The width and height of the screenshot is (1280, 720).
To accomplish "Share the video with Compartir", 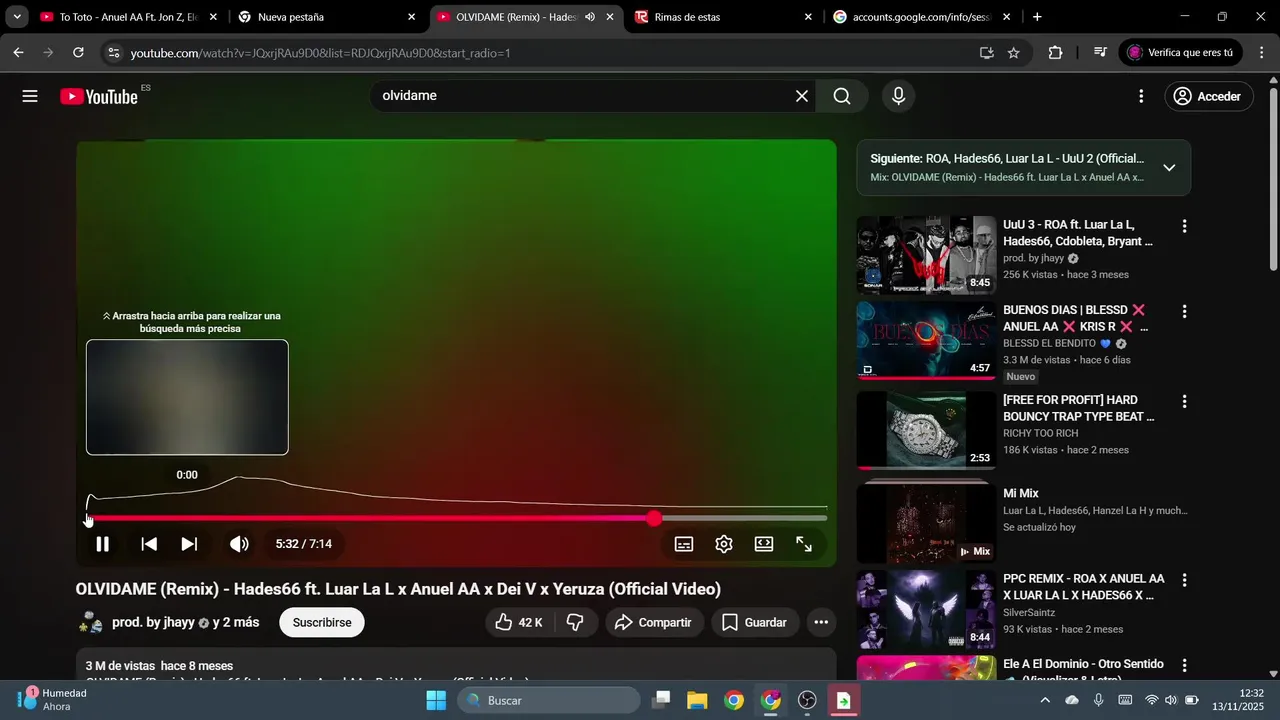I will point(653,622).
